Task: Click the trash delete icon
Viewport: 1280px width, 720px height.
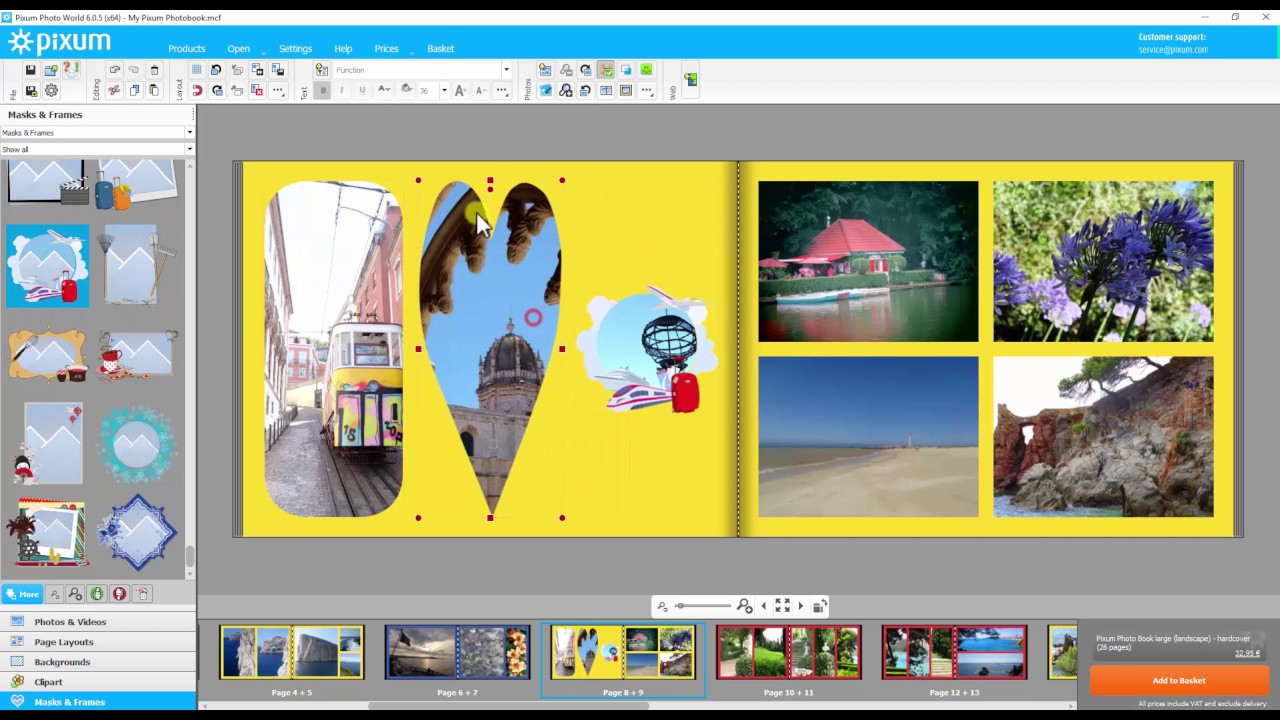Action: pyautogui.click(x=154, y=70)
